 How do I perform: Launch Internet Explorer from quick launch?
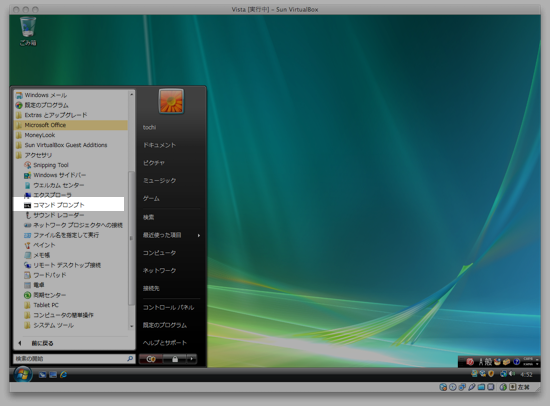point(63,375)
